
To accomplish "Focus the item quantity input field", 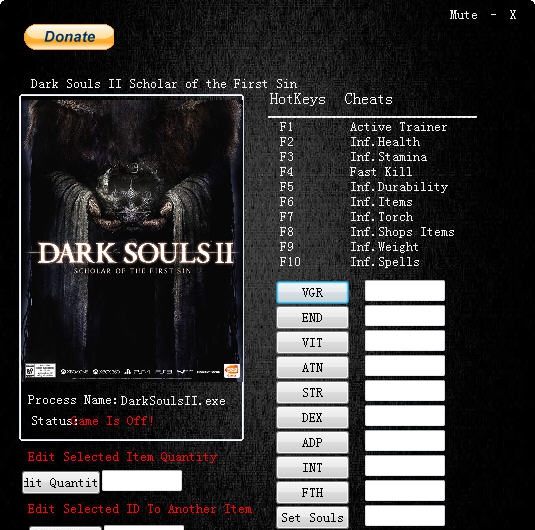I will point(142,481).
